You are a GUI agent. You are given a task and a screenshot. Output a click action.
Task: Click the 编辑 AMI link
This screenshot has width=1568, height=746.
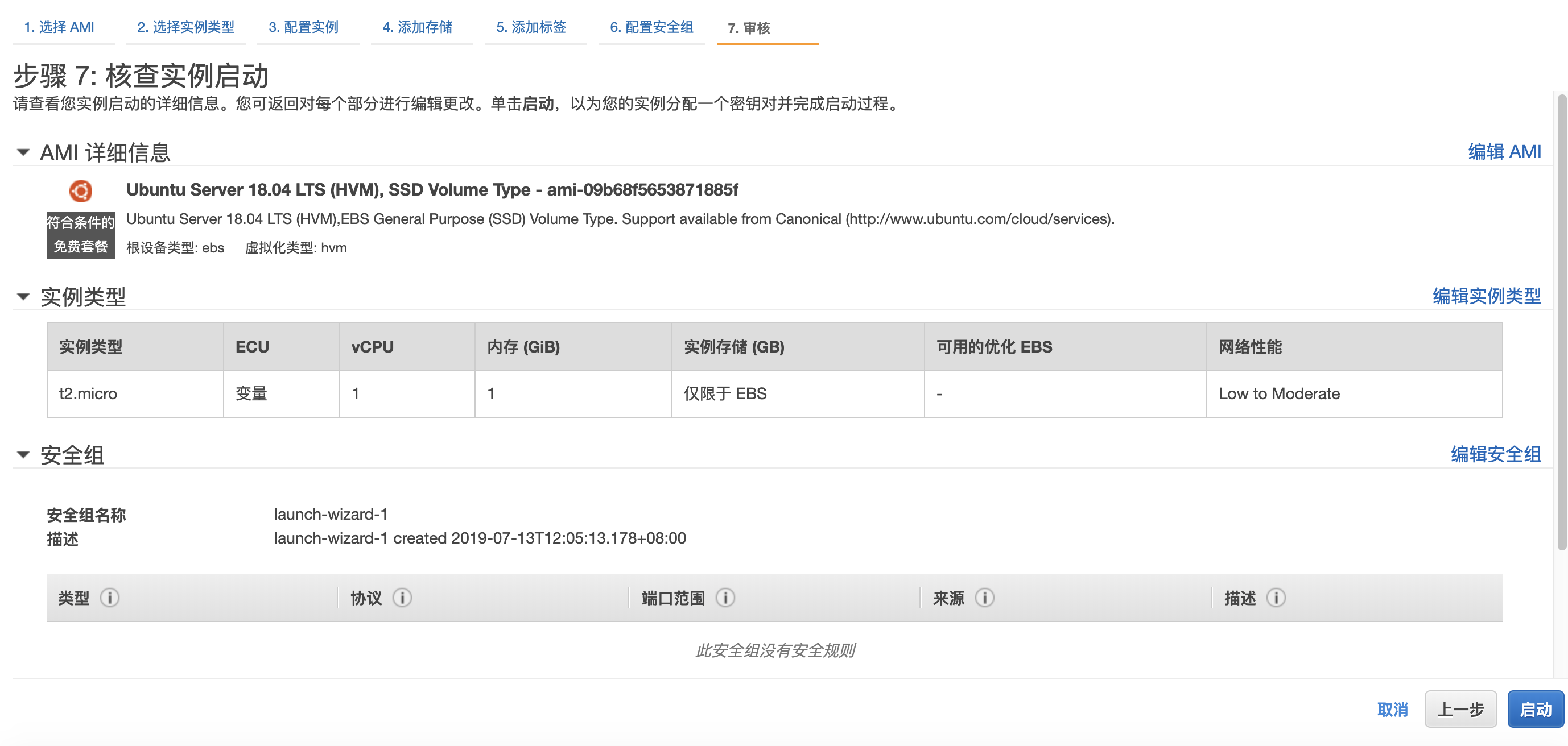pos(1504,151)
